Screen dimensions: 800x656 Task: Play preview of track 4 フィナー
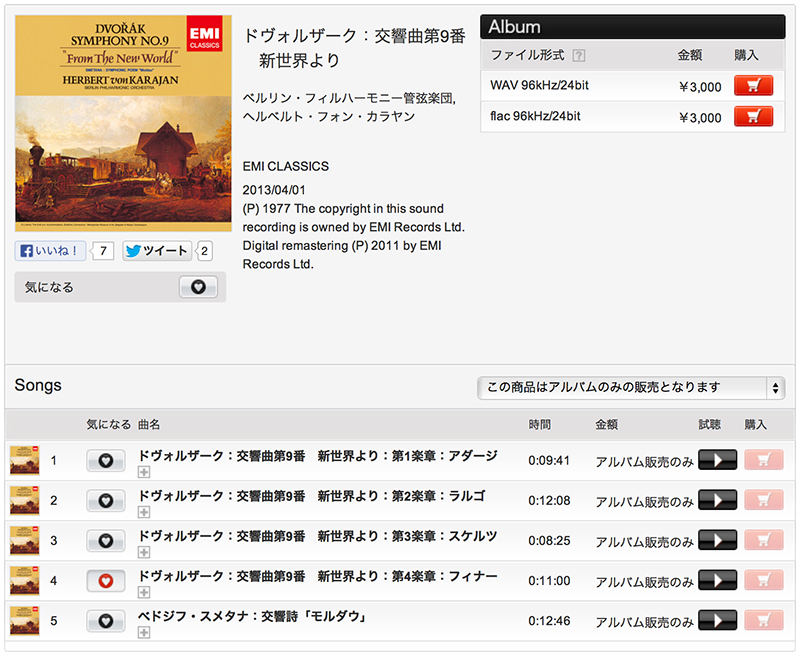717,580
